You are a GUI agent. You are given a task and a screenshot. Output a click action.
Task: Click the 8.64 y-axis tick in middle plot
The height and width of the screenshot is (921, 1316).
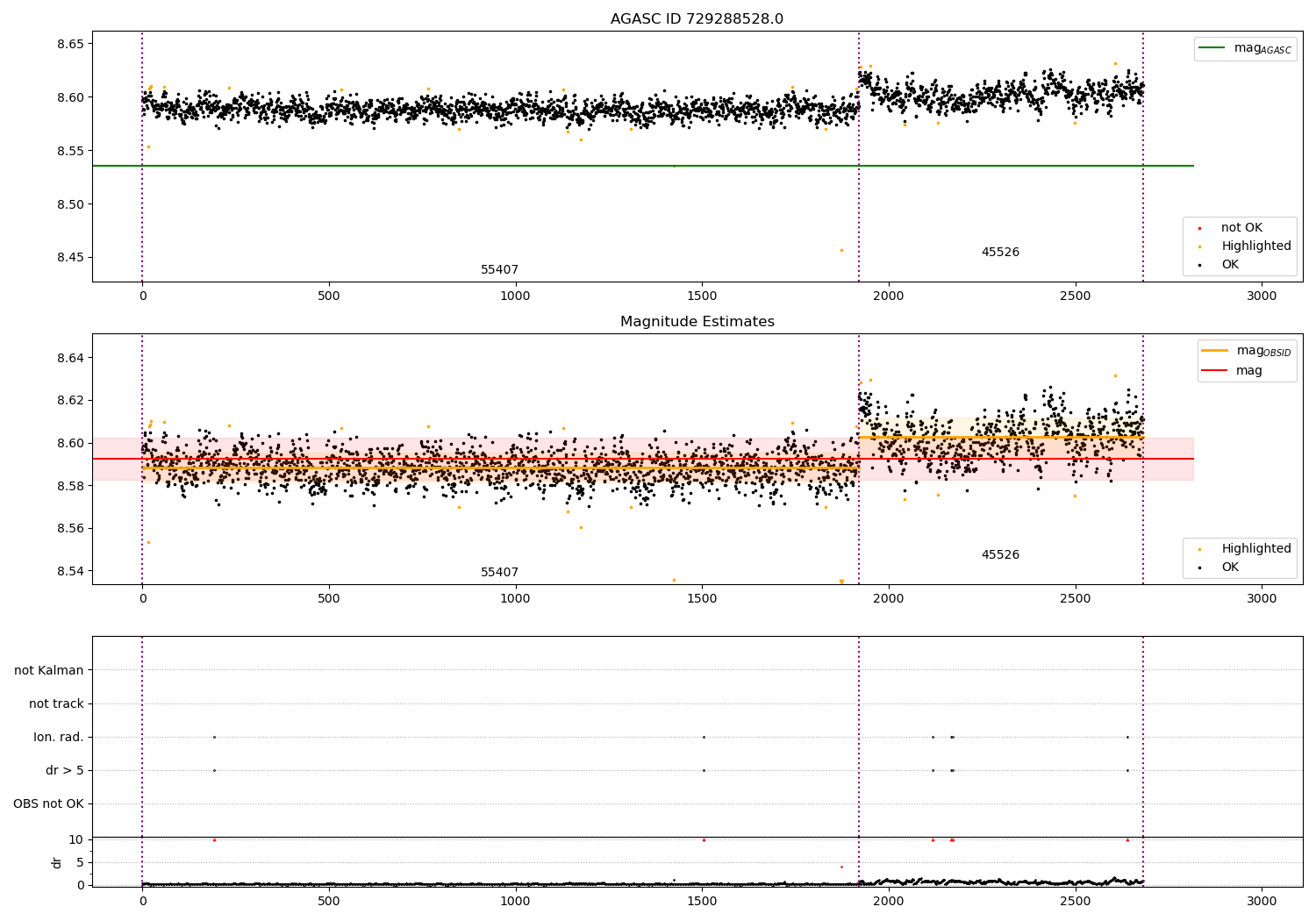point(69,358)
